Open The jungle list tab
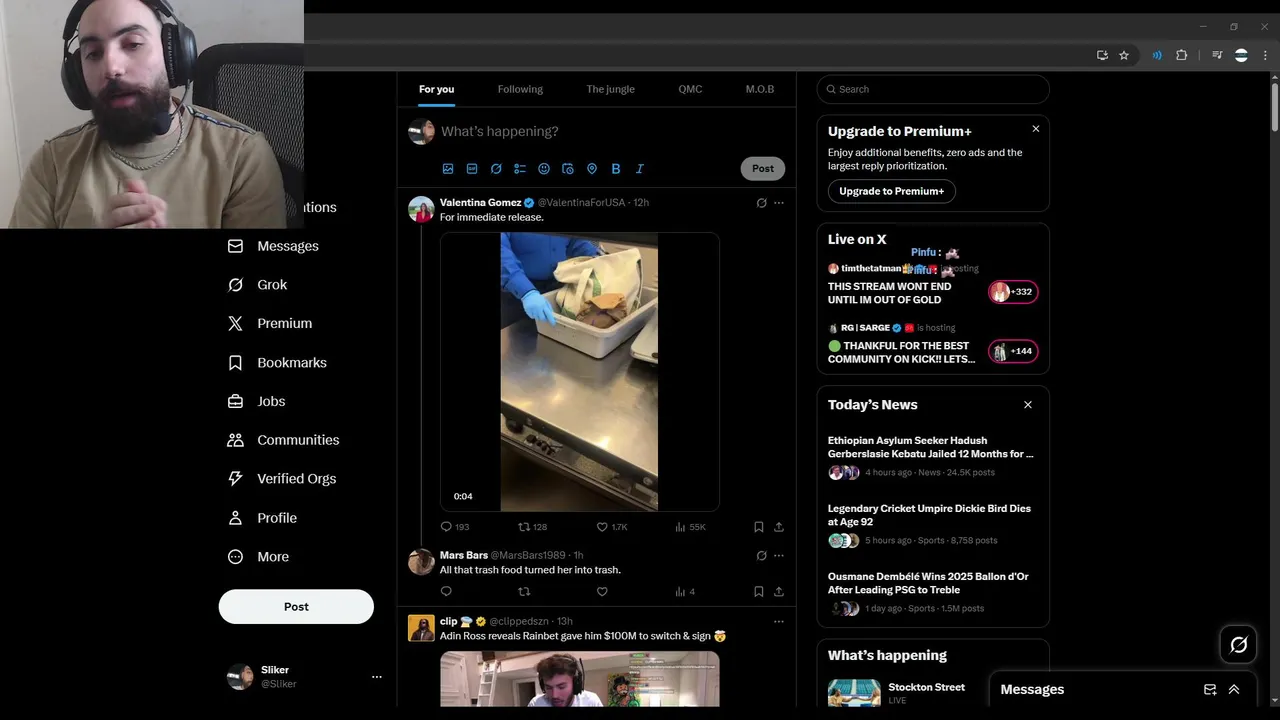 (610, 89)
